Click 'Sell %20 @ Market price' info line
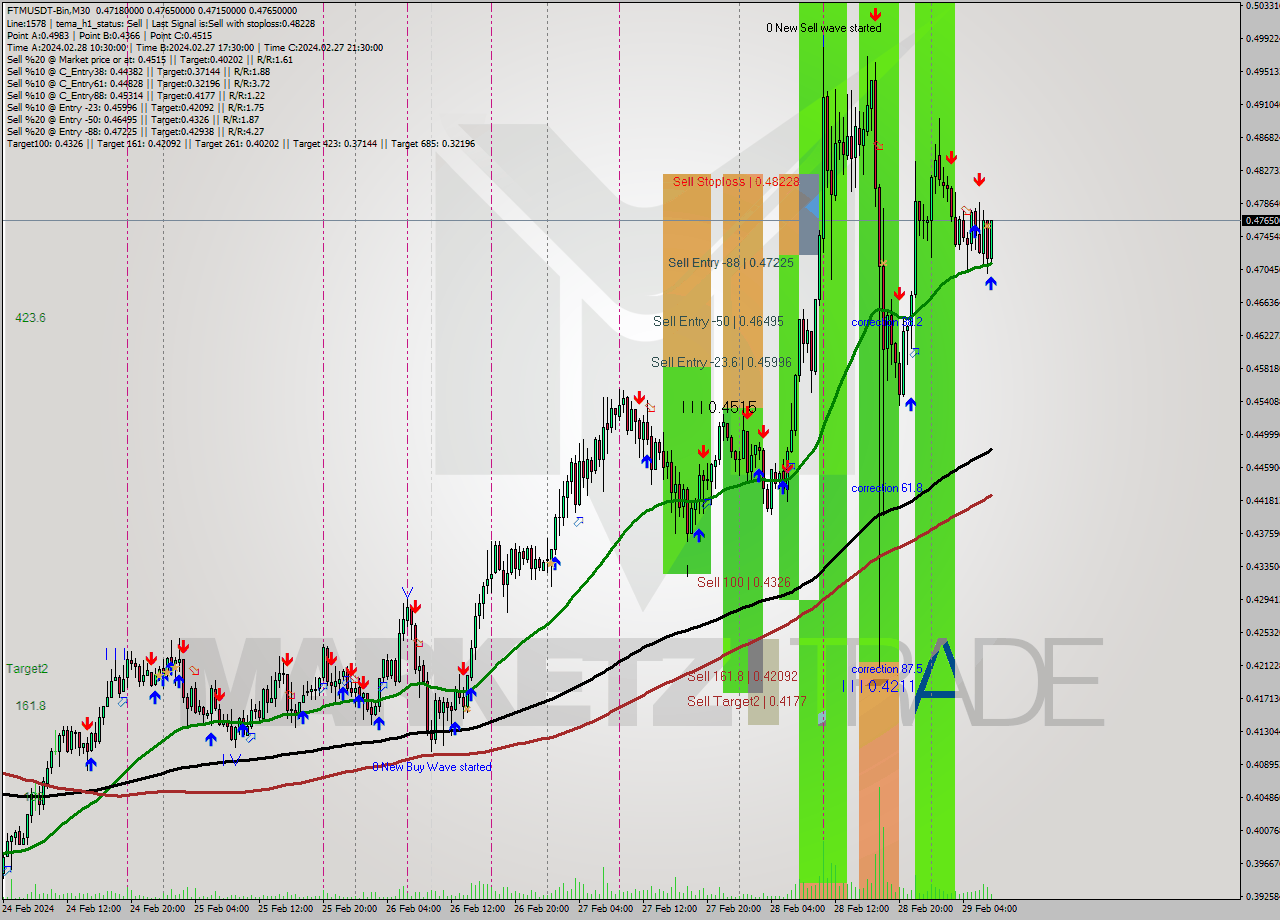Image resolution: width=1280 pixels, height=920 pixels. [149, 59]
